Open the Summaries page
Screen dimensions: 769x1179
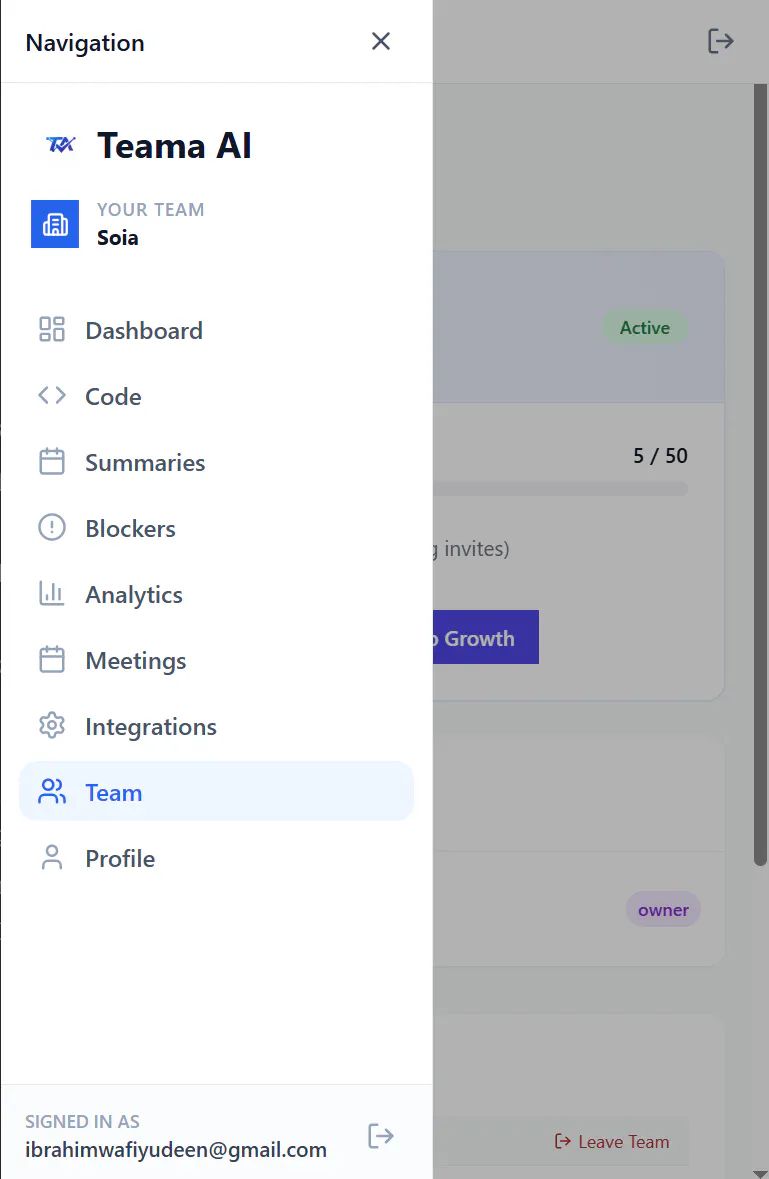(x=216, y=462)
